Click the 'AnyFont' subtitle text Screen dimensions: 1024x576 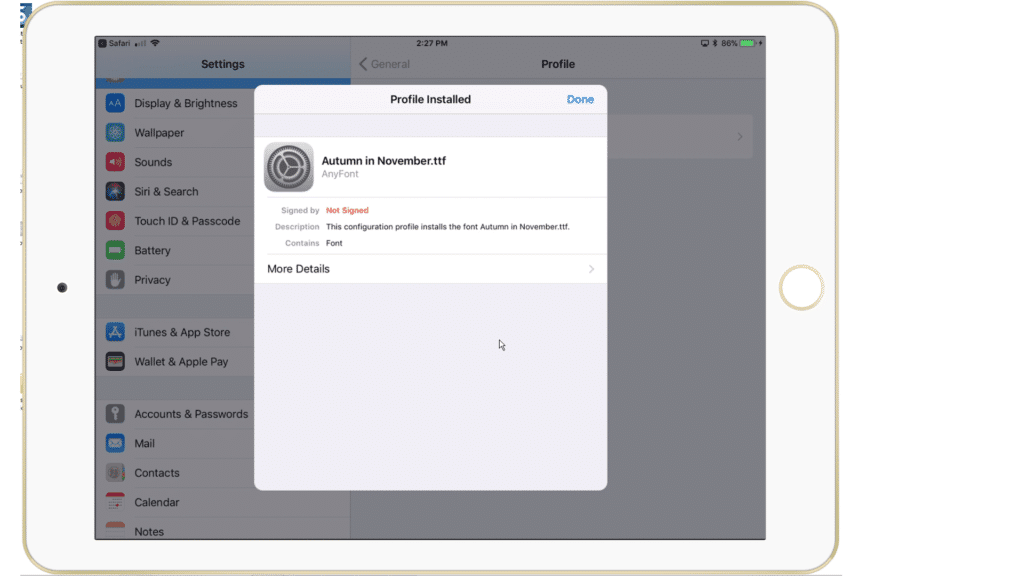(x=340, y=174)
